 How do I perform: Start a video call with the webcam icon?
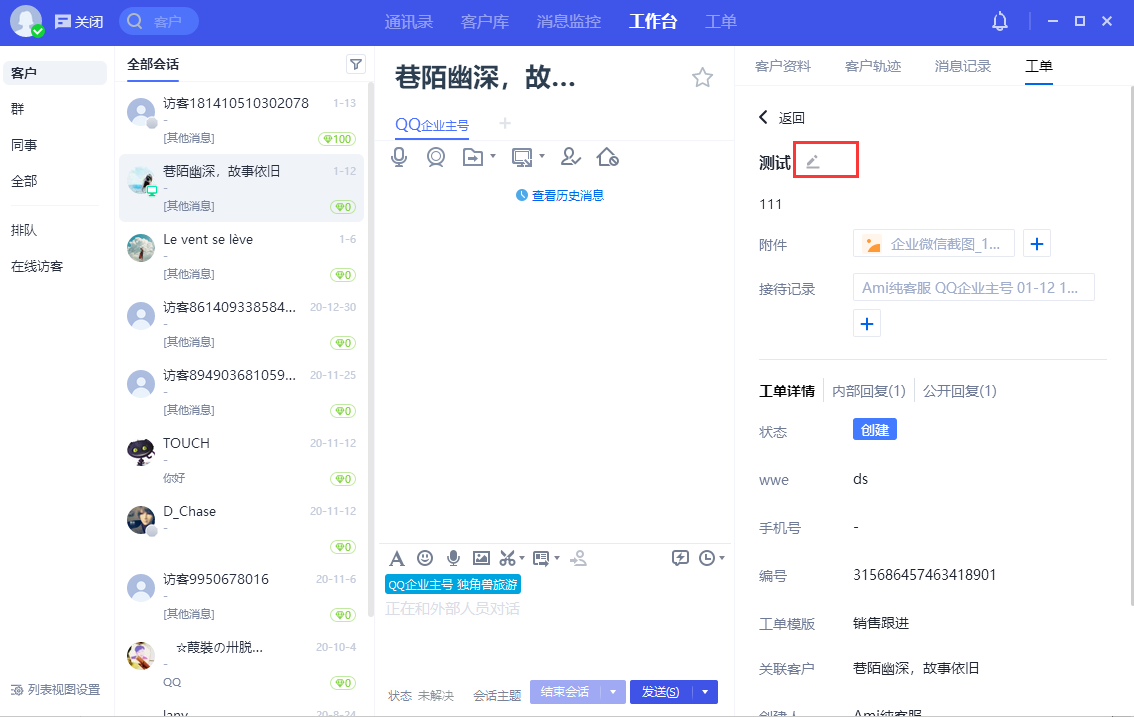(435, 157)
